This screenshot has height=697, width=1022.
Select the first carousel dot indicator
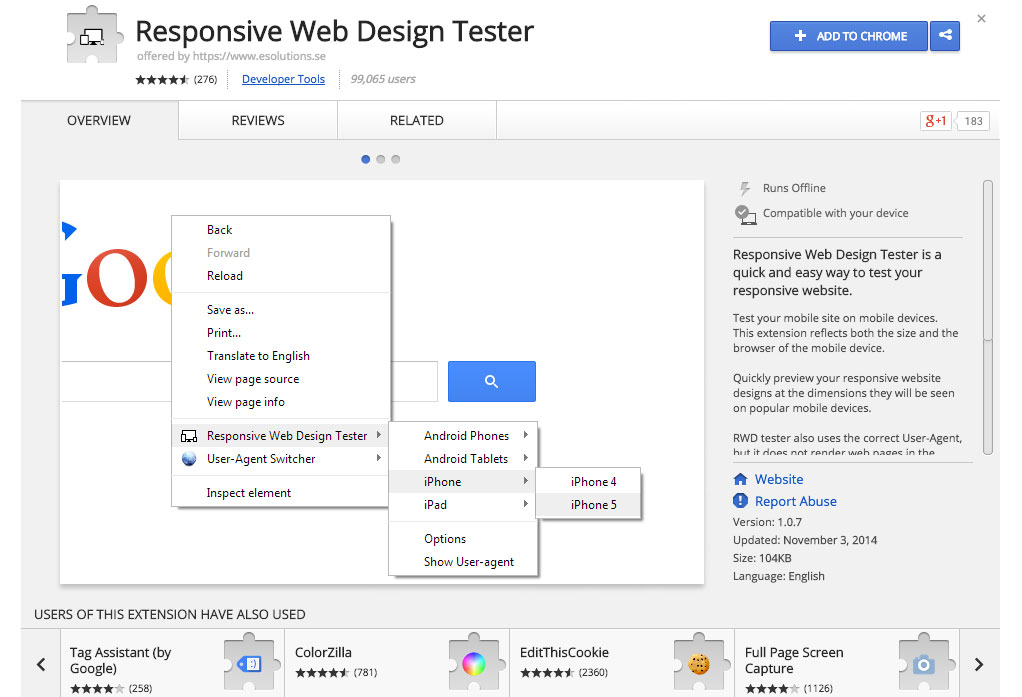(366, 159)
